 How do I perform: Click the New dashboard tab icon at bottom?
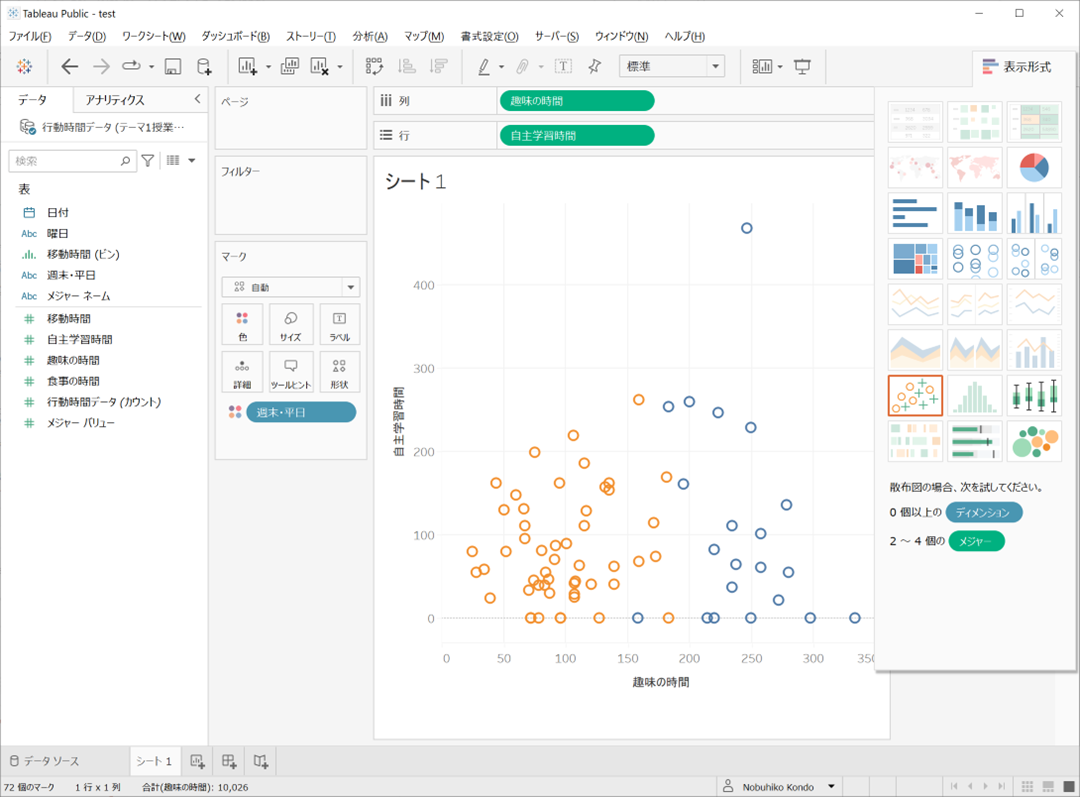pos(229,761)
